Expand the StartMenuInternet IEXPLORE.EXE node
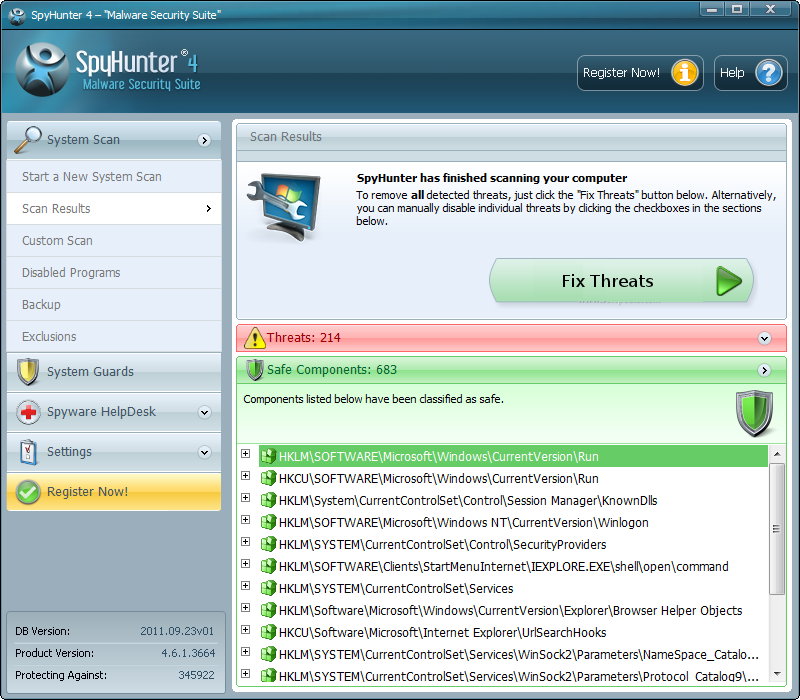 pos(245,563)
